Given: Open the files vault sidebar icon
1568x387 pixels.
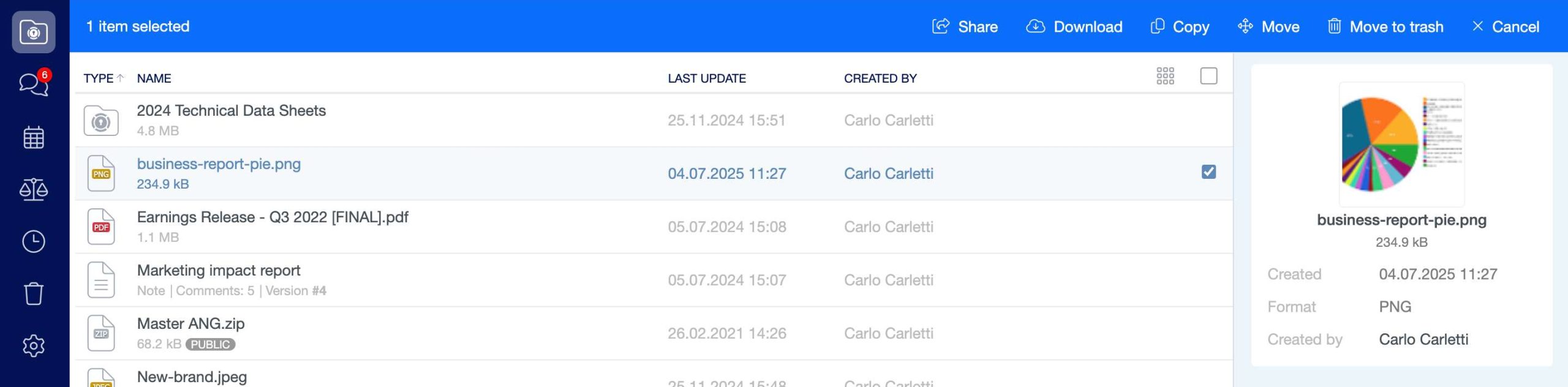Looking at the screenshot, I should coord(34,32).
